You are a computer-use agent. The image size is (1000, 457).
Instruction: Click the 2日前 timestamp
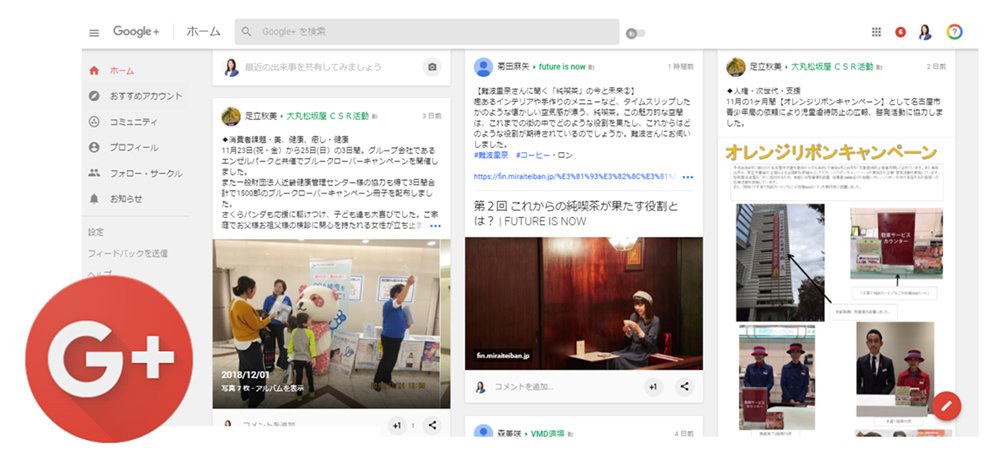click(x=938, y=66)
